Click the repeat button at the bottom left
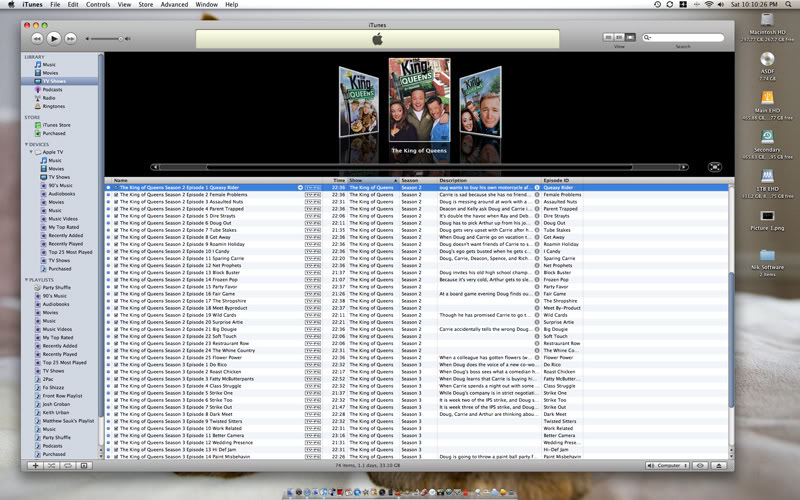 (x=68, y=465)
